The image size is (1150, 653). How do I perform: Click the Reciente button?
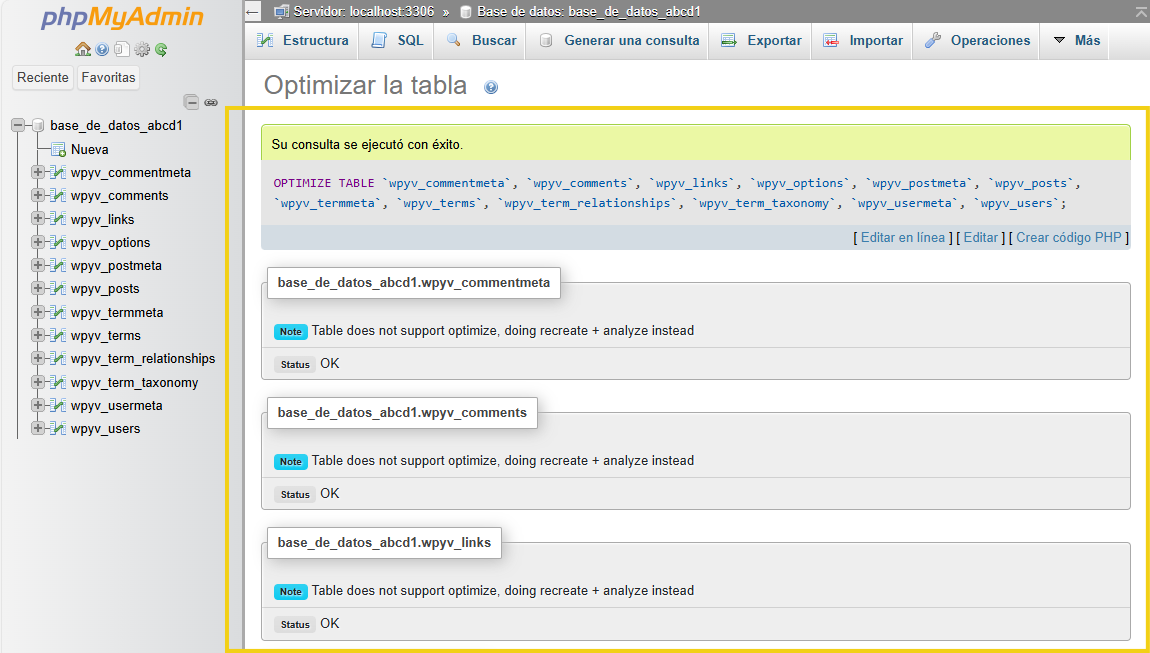pyautogui.click(x=42, y=77)
